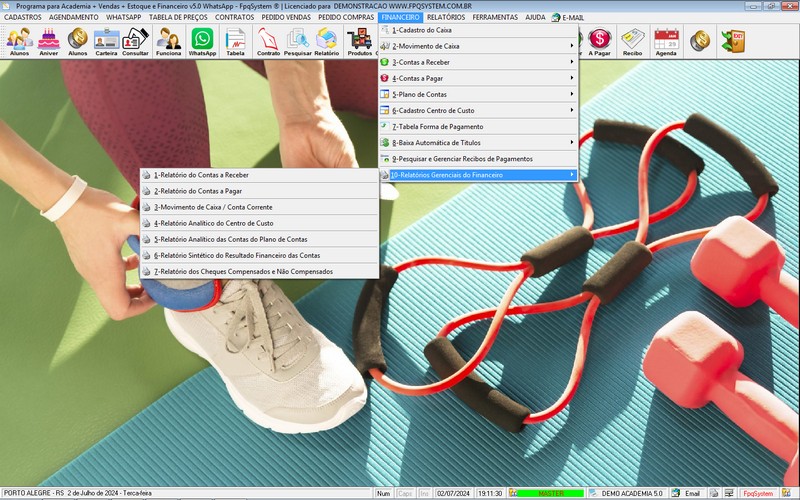This screenshot has height=500, width=800.
Task: Open 7-Relatório dos Cheques Compensados
Action: (259, 272)
